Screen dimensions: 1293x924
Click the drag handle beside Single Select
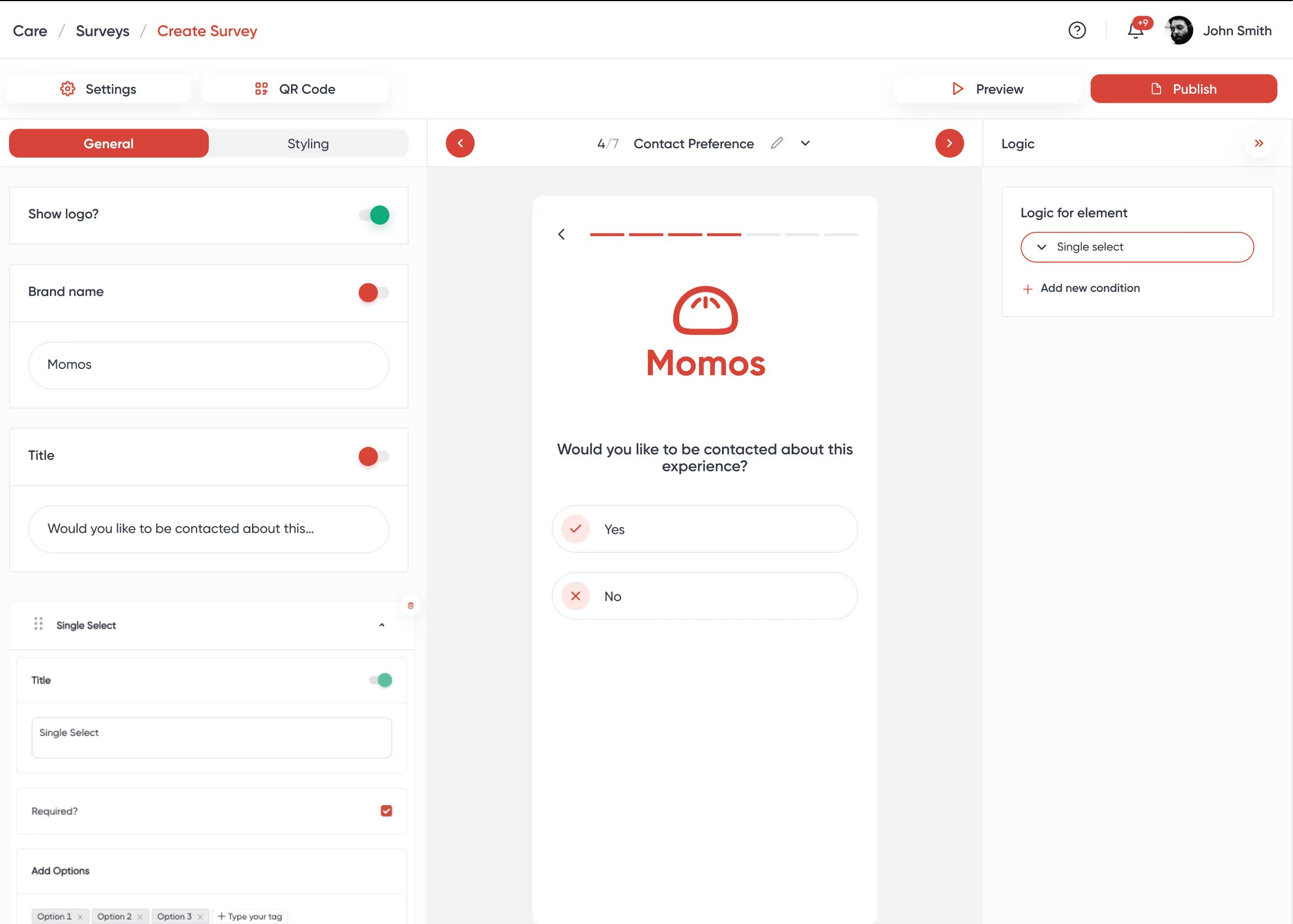(38, 624)
